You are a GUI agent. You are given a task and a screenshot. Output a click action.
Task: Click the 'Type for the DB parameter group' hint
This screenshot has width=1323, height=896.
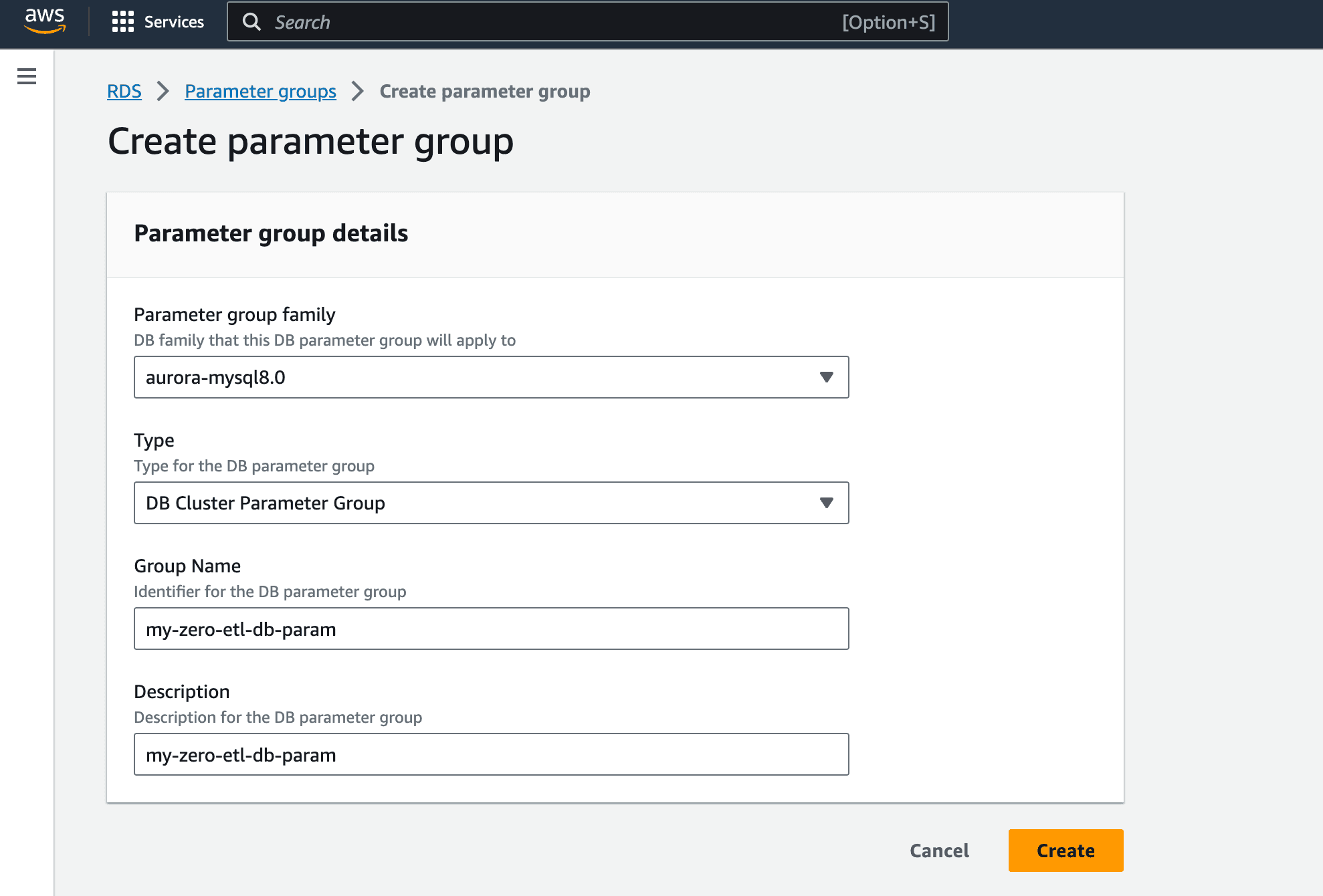pyautogui.click(x=254, y=466)
